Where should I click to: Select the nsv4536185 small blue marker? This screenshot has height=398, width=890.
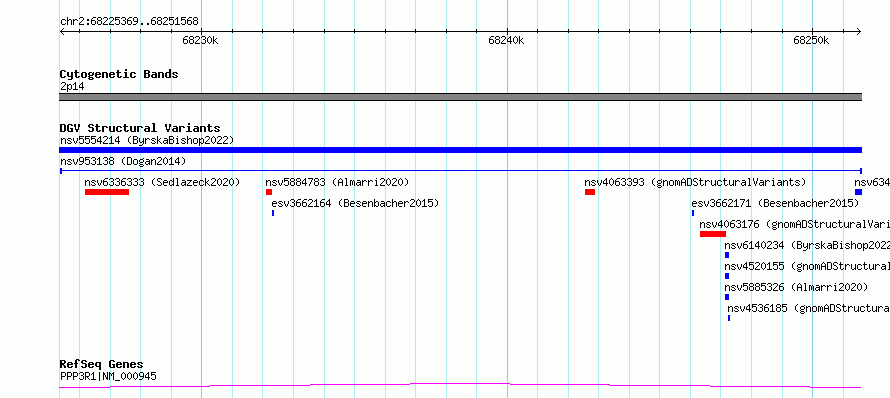click(x=729, y=318)
